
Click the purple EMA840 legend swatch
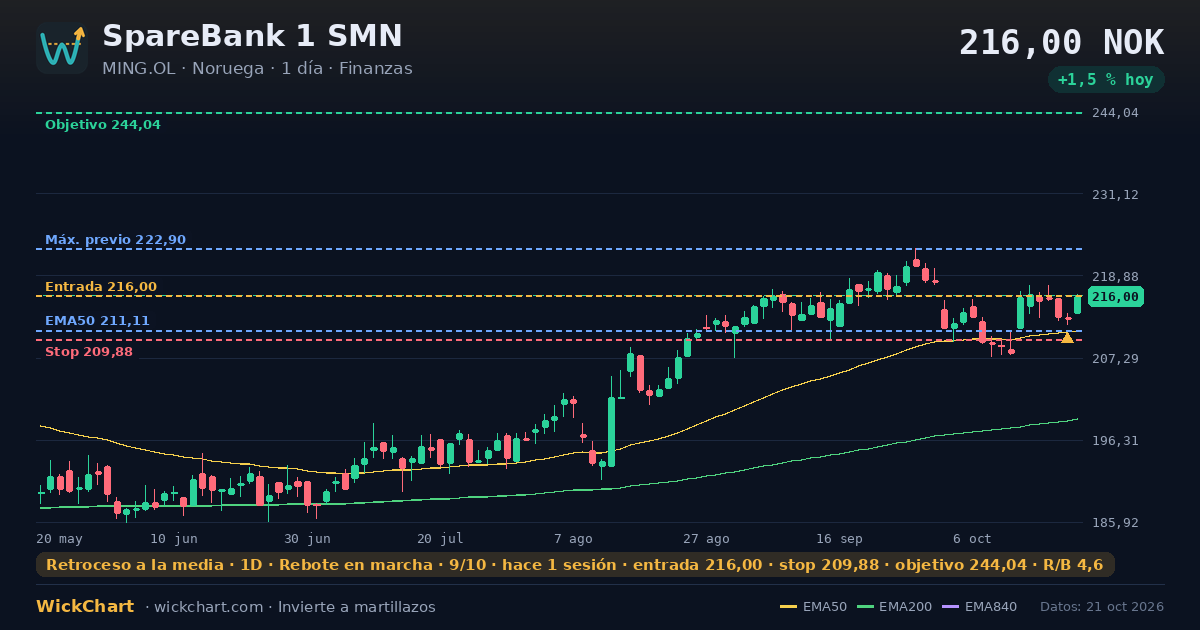coord(951,607)
